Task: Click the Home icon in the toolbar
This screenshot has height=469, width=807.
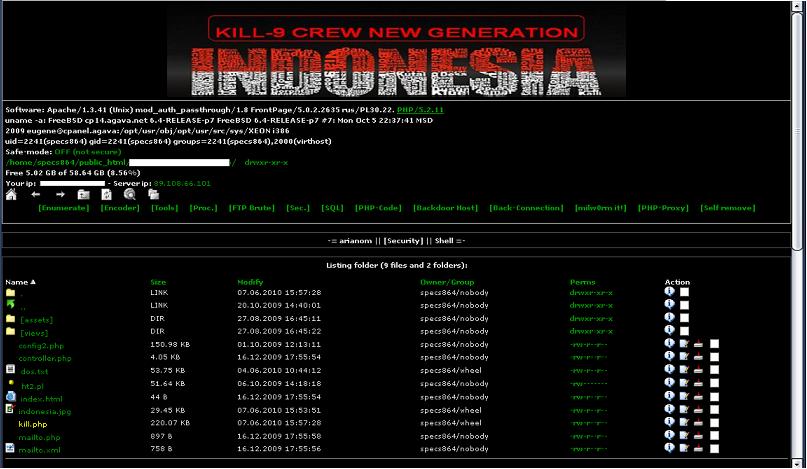Action: (x=11, y=195)
